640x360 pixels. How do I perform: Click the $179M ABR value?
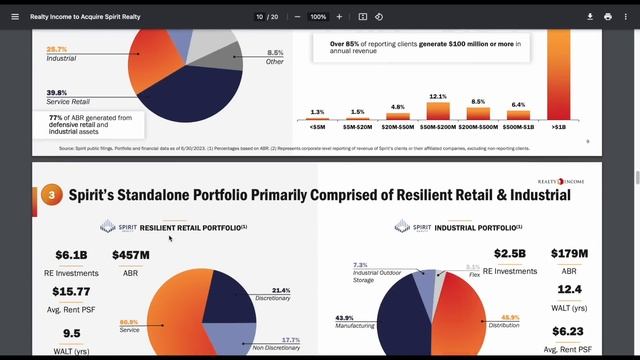(569, 253)
